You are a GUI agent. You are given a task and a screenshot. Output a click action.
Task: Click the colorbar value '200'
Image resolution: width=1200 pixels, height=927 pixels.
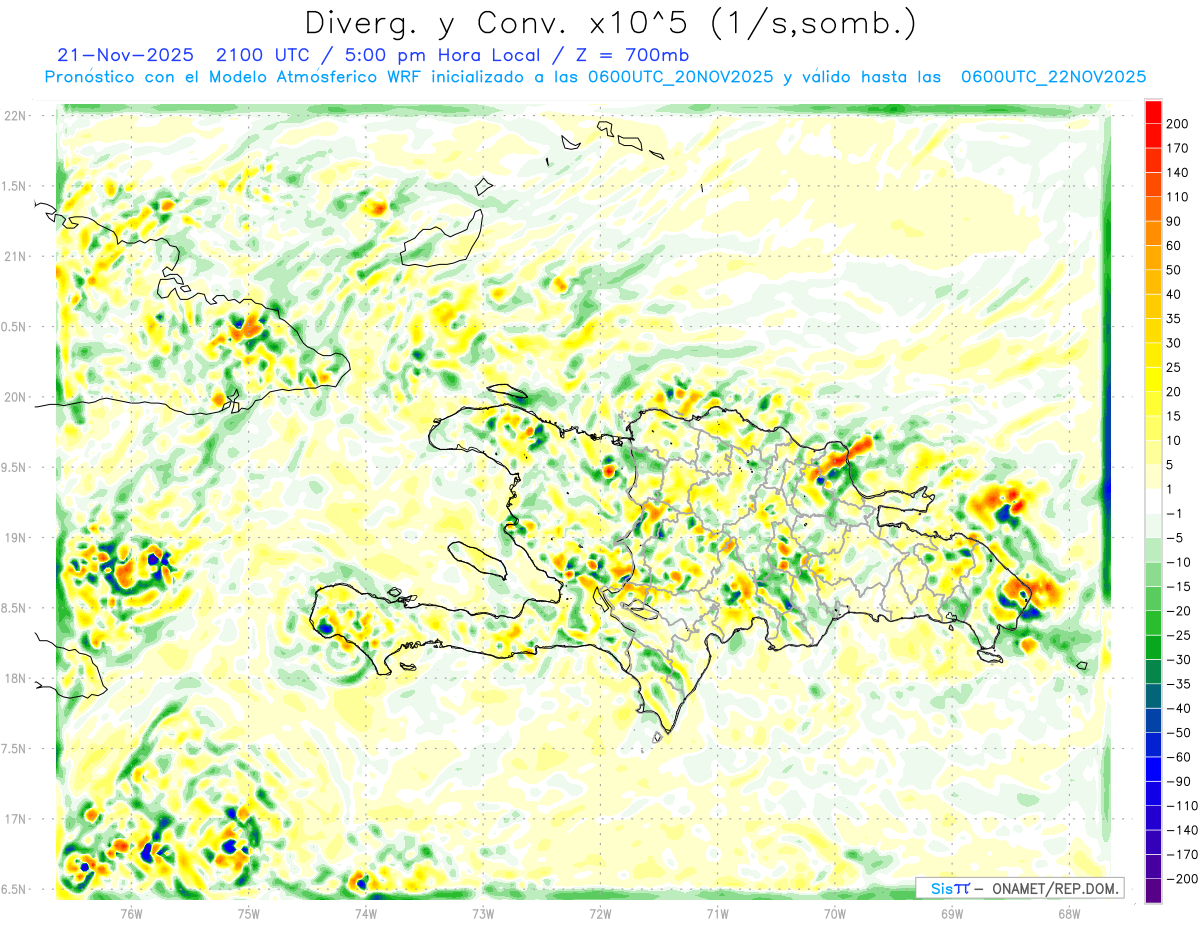click(x=1176, y=123)
